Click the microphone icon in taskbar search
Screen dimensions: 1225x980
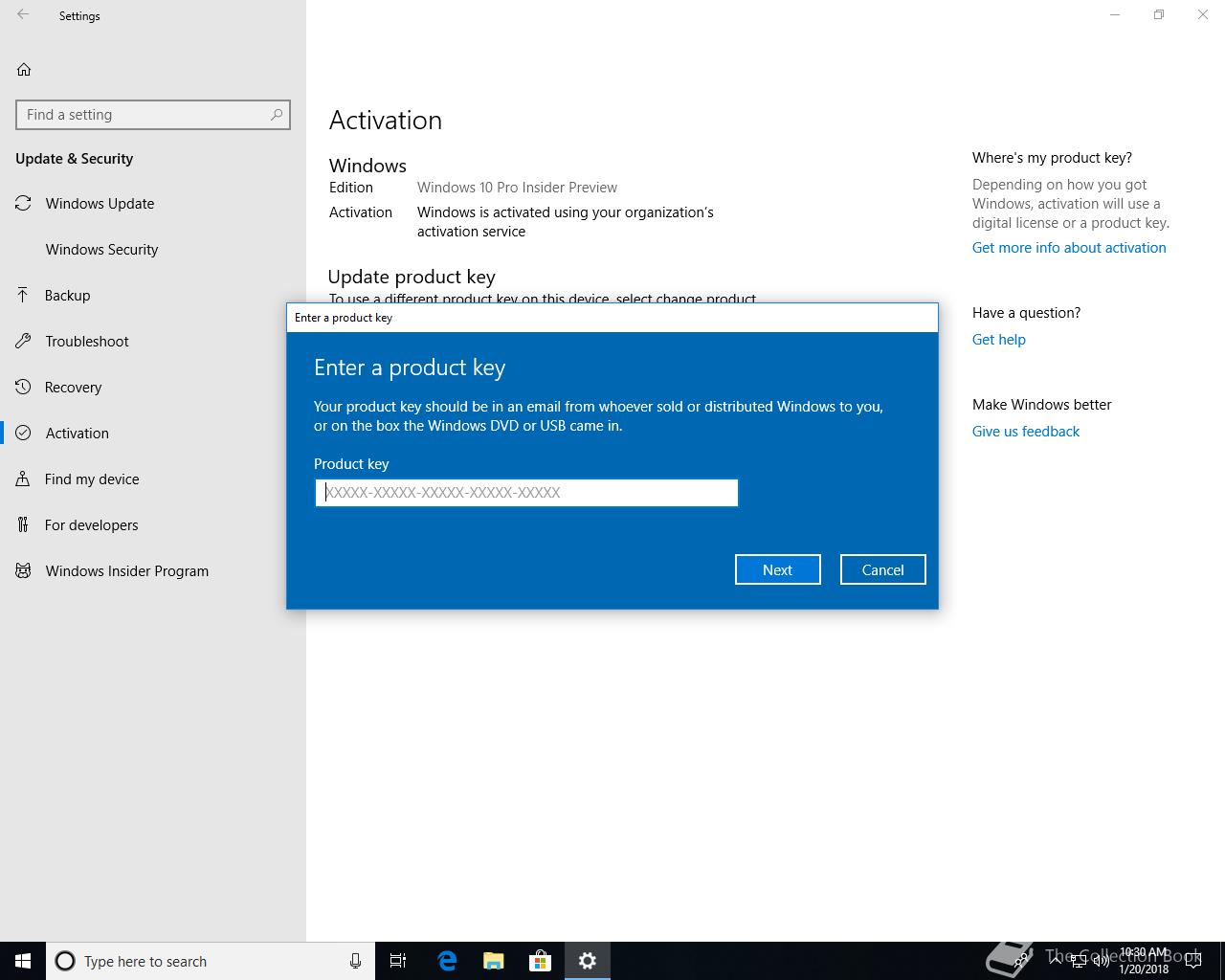[x=355, y=961]
